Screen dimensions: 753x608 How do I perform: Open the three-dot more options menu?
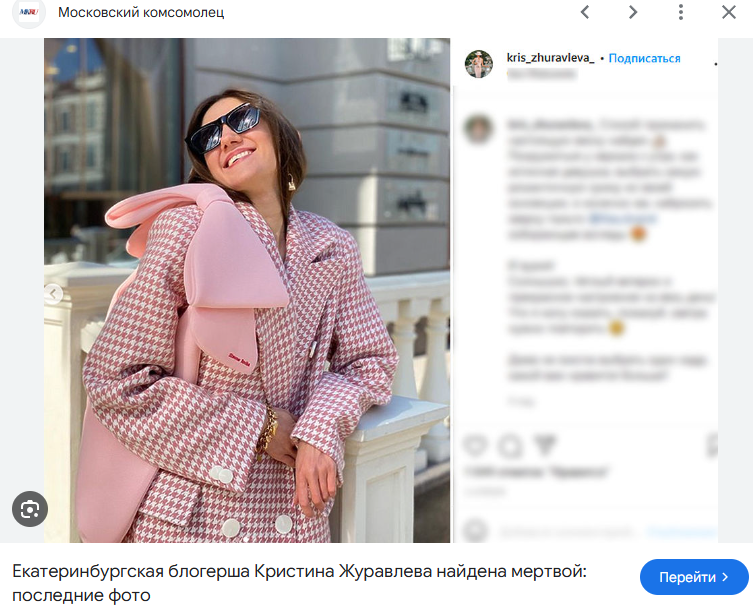(680, 12)
